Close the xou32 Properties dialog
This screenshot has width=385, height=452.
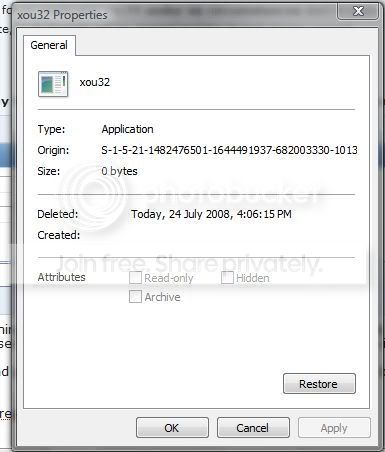358,11
